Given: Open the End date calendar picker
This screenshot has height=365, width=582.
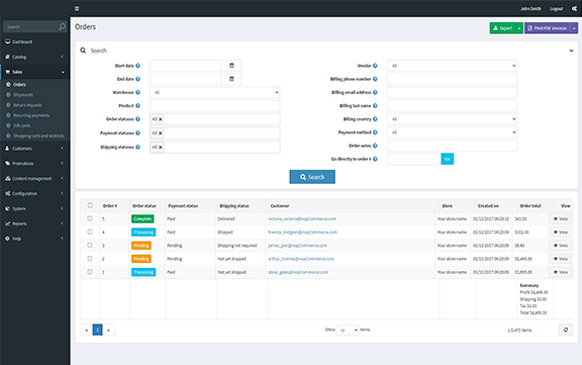Looking at the screenshot, I should point(232,79).
